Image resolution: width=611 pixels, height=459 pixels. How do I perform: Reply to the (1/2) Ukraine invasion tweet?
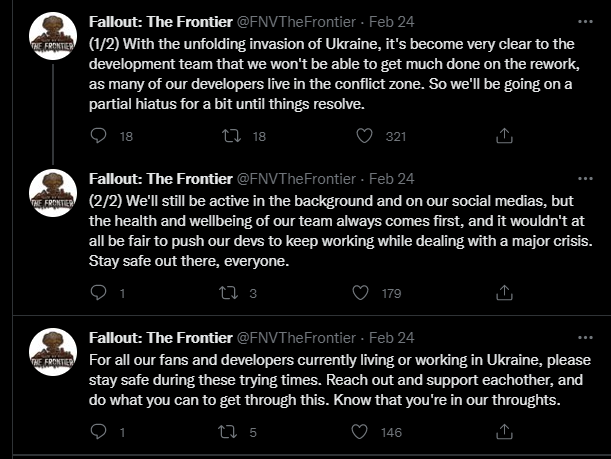(x=98, y=136)
